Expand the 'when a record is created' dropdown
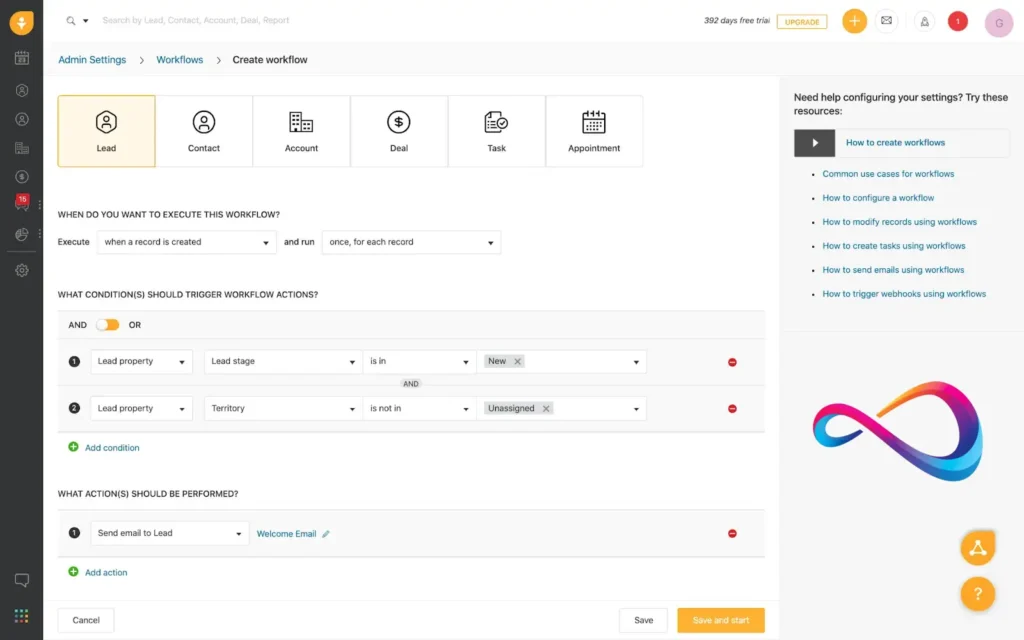This screenshot has height=640, width=1024. click(x=186, y=242)
